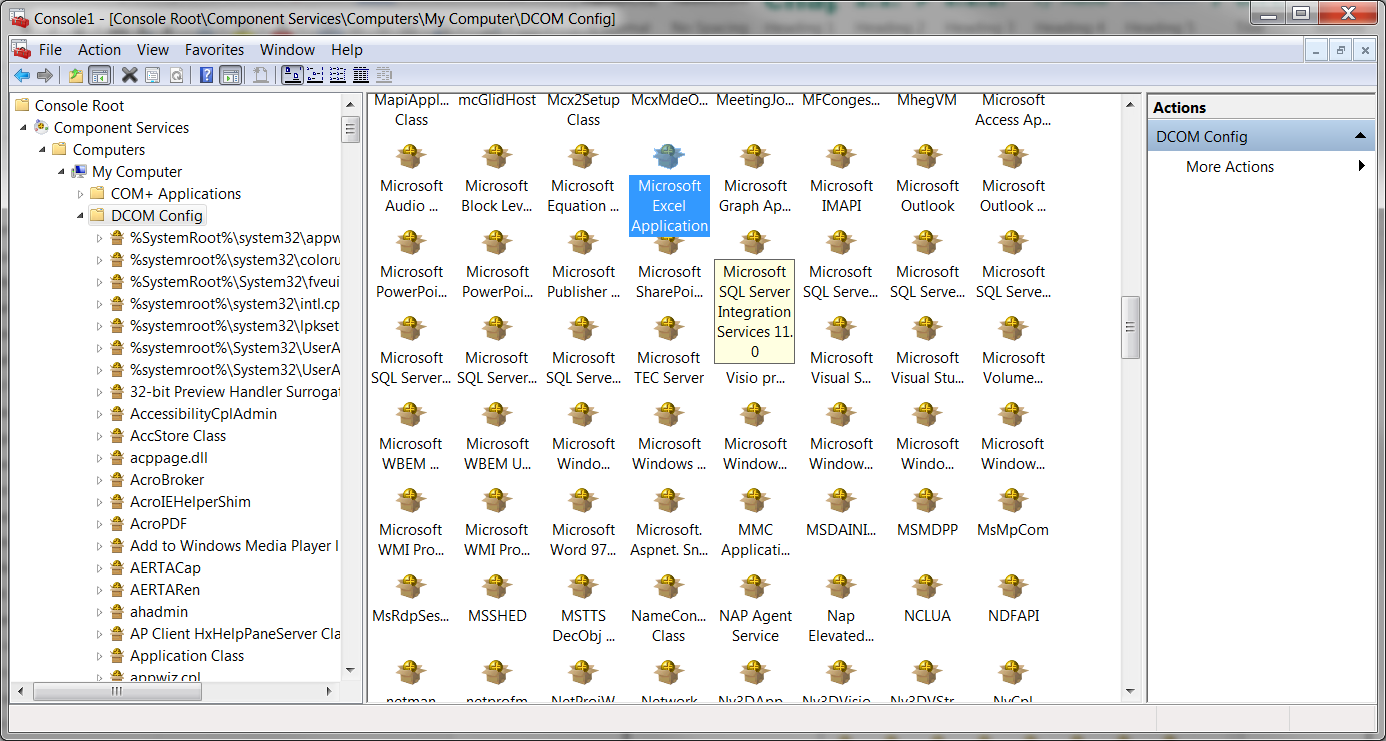Select the Microsoft Audio DCOM item
The height and width of the screenshot is (741, 1386).
click(x=411, y=178)
